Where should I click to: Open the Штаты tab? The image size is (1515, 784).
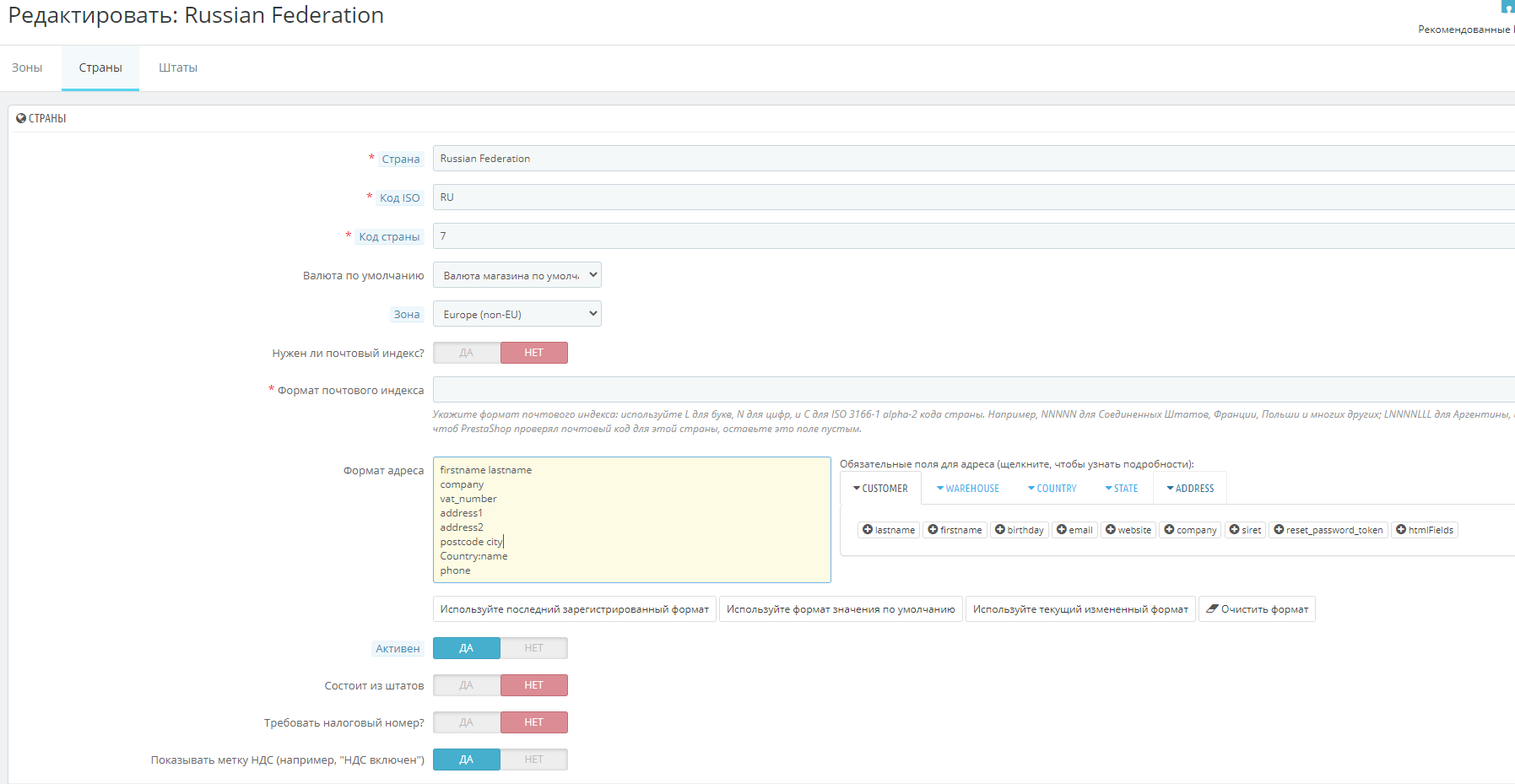click(x=178, y=68)
